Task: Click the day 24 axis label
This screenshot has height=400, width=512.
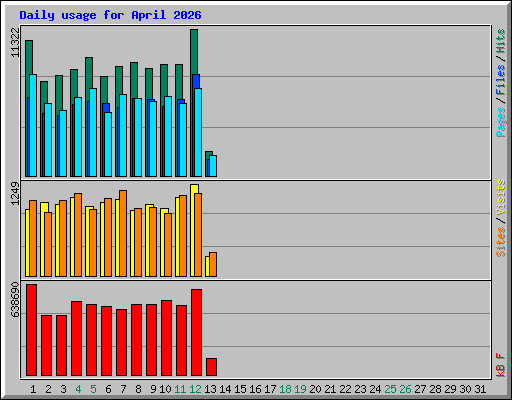Action: pos(375,389)
